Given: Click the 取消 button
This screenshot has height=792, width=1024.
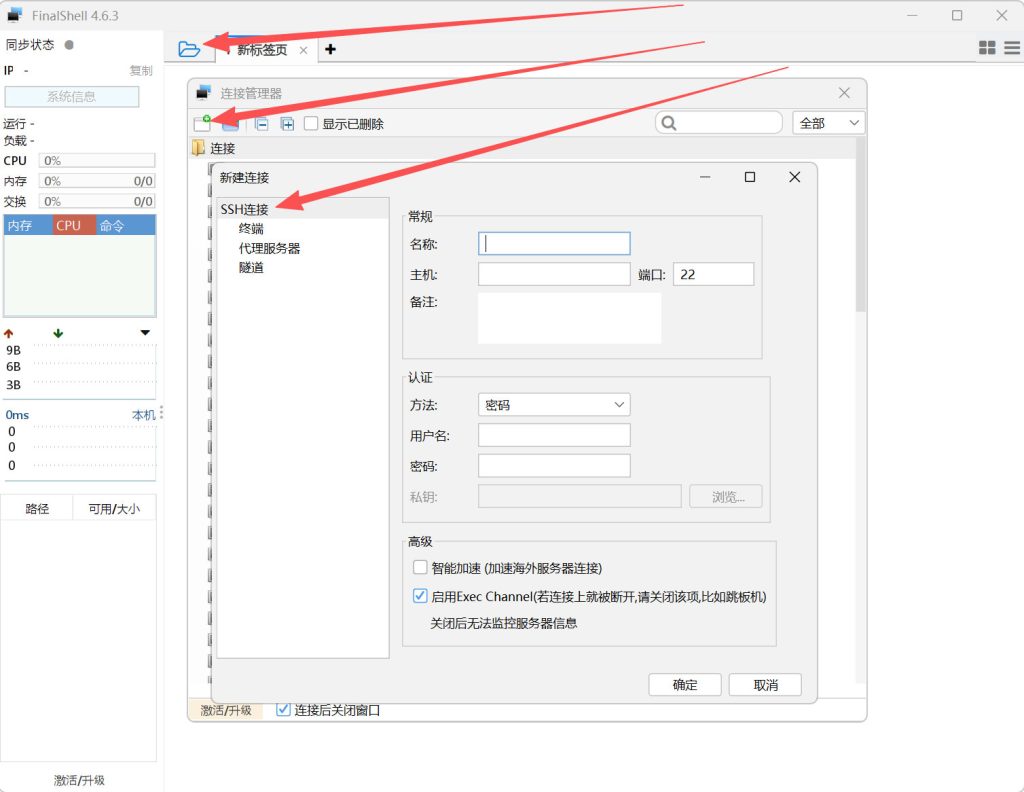Looking at the screenshot, I should 765,685.
